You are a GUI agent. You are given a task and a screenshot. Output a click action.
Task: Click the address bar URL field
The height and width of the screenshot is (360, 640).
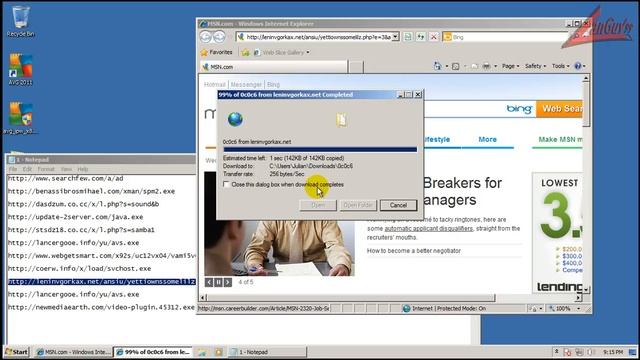318,37
